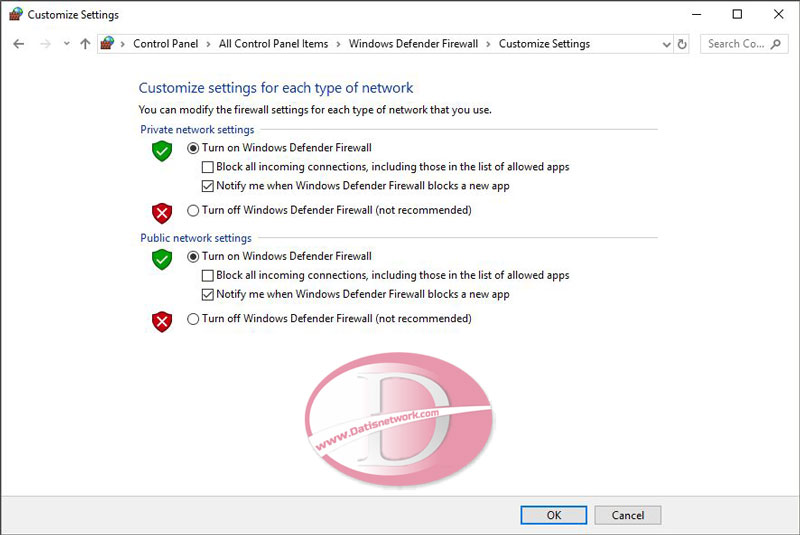This screenshot has width=800, height=535.
Task: Check Block all incoming connections under Public
Action: [208, 276]
